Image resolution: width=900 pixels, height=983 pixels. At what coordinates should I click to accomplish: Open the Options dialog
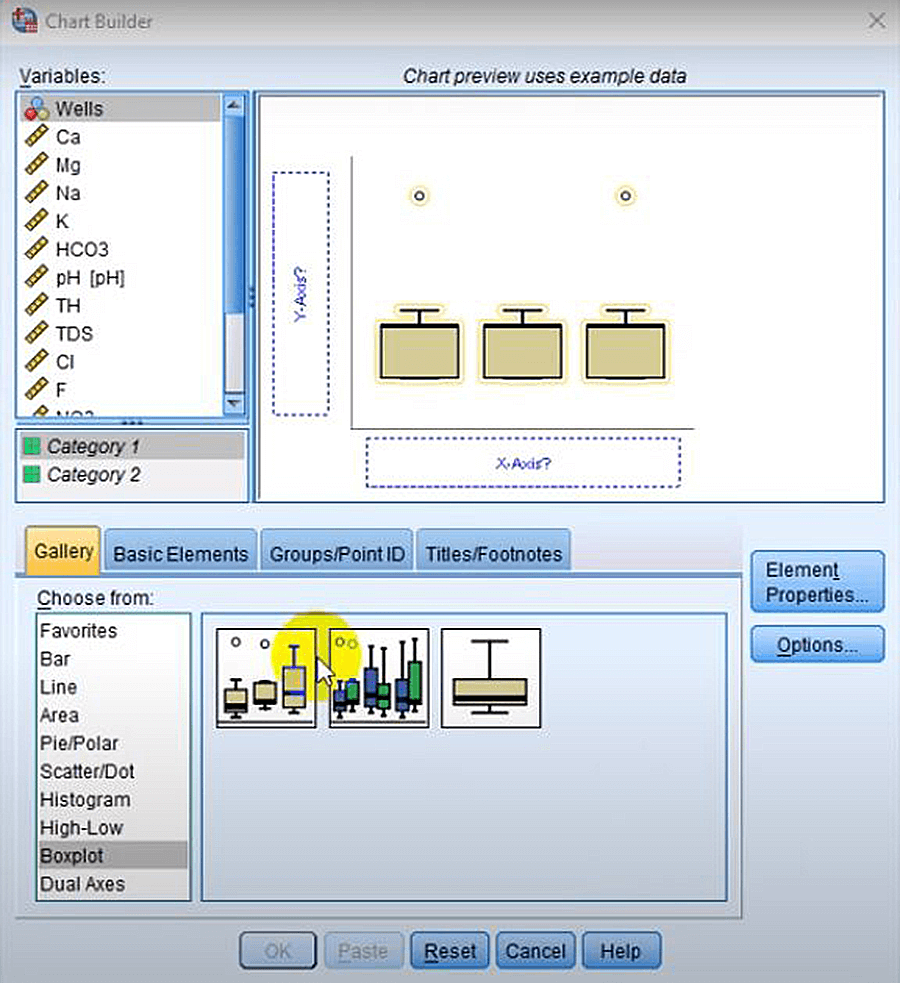point(816,645)
